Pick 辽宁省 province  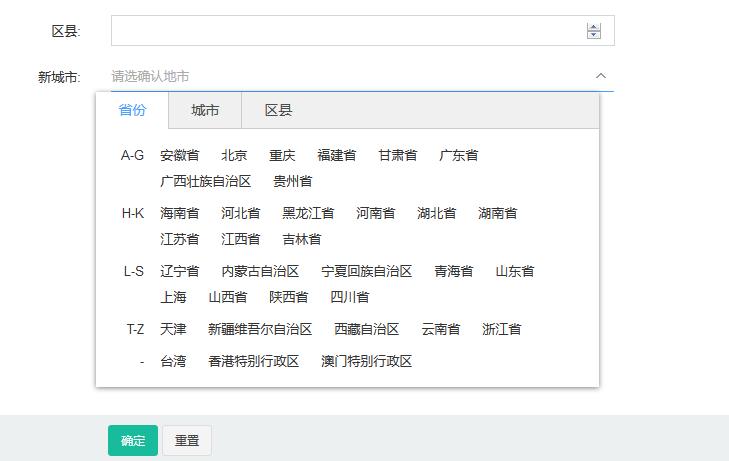tap(179, 271)
